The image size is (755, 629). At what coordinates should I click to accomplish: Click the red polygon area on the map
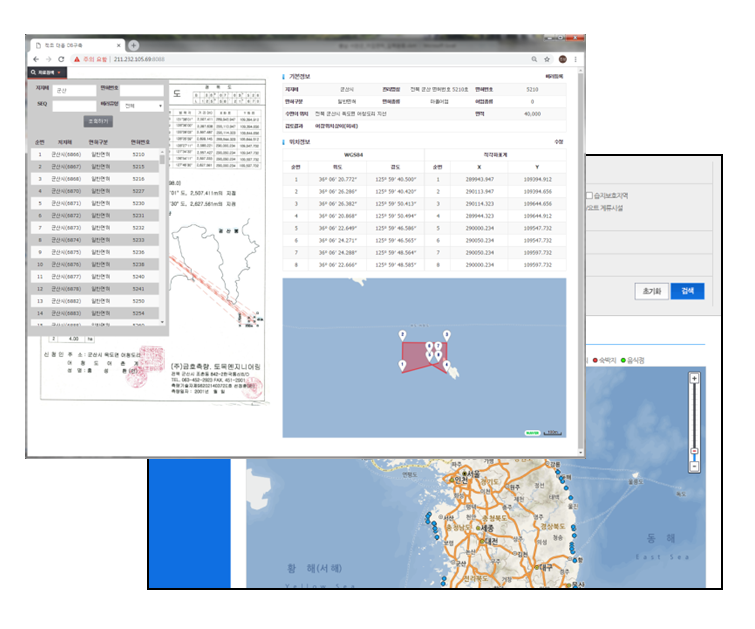414,355
